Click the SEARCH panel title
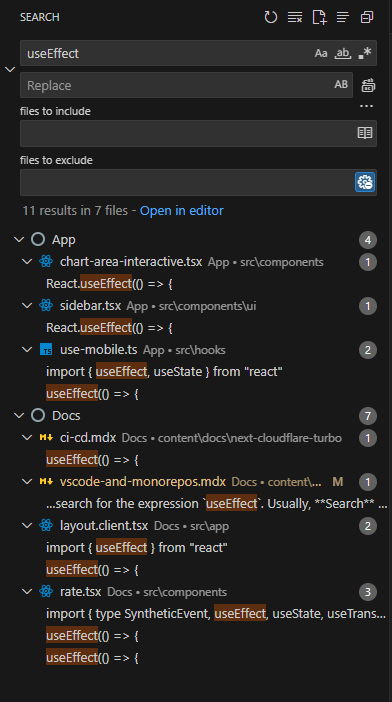This screenshot has height=702, width=392. (40, 17)
